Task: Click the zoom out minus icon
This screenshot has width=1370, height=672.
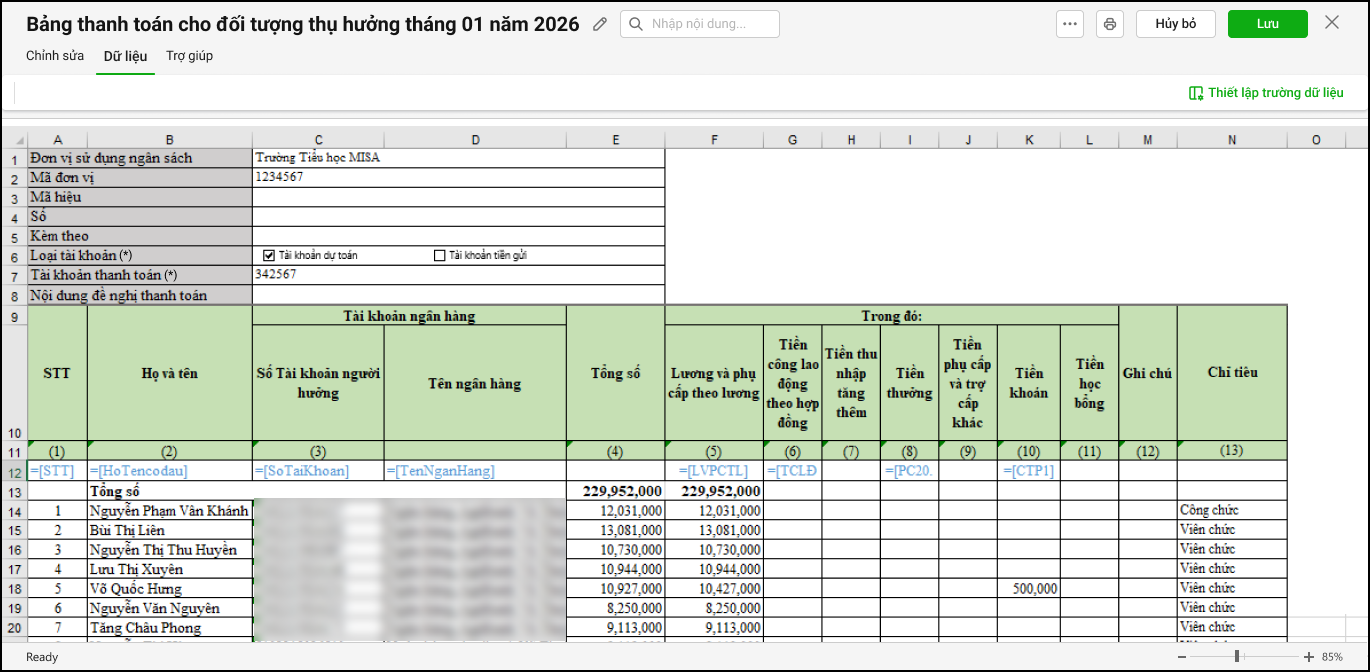Action: (1182, 657)
